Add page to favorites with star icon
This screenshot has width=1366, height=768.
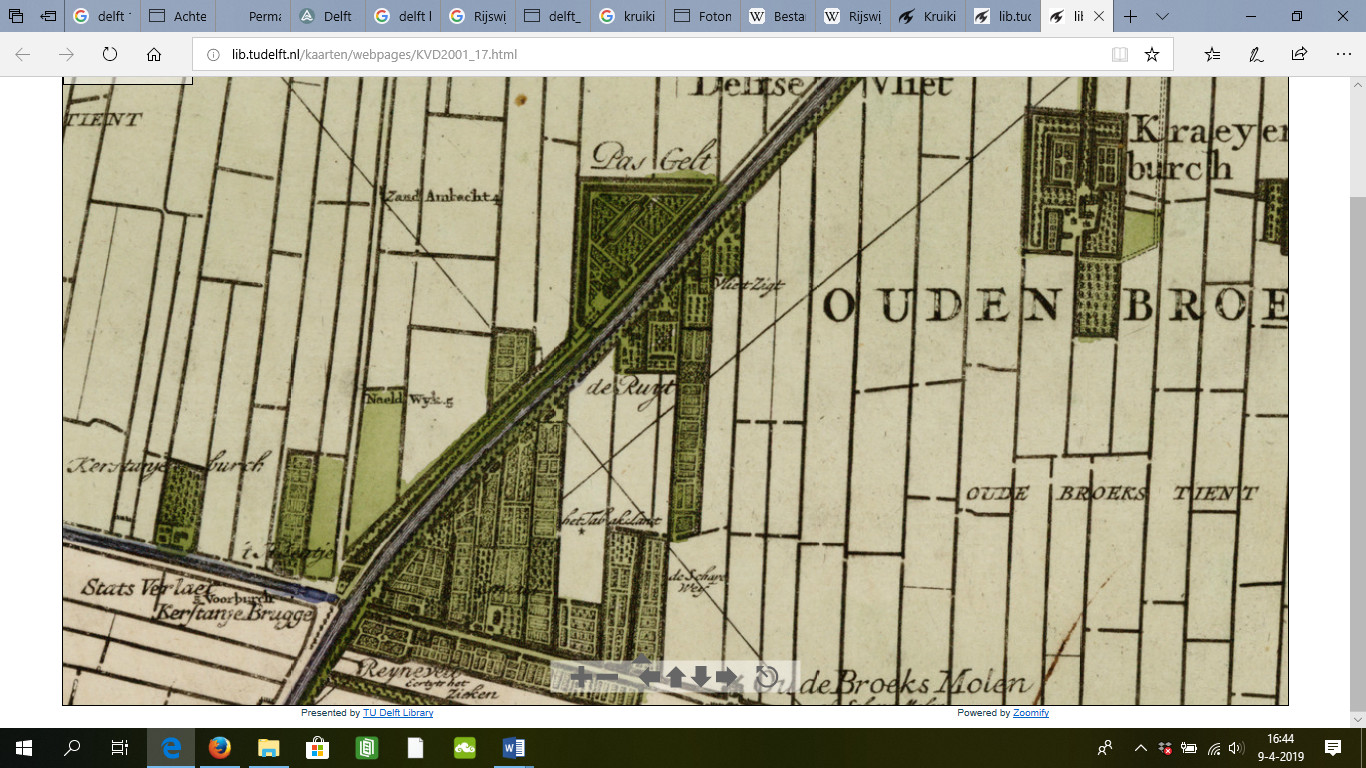pos(1152,55)
